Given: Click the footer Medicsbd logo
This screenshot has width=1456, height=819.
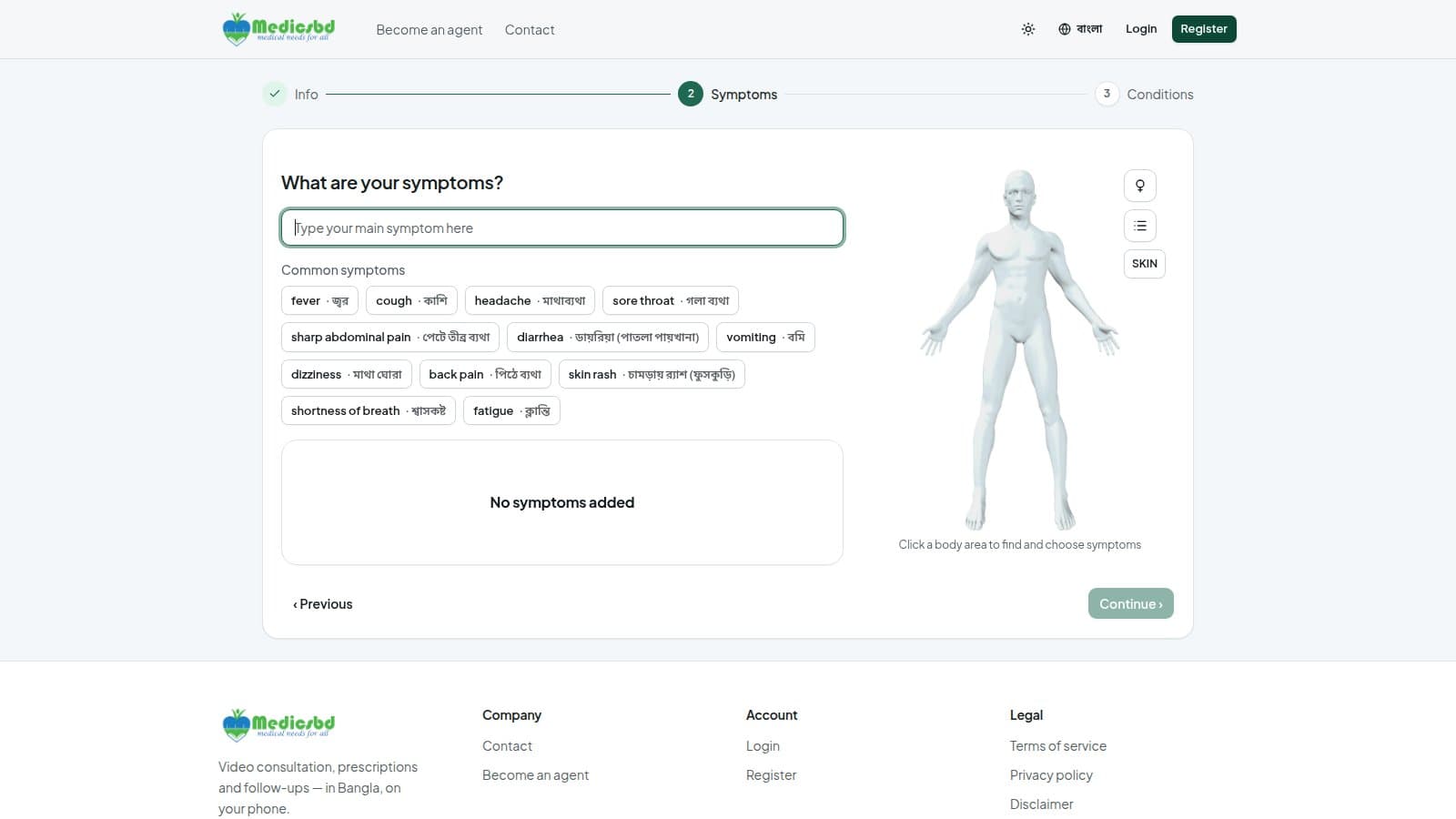Looking at the screenshot, I should (278, 725).
